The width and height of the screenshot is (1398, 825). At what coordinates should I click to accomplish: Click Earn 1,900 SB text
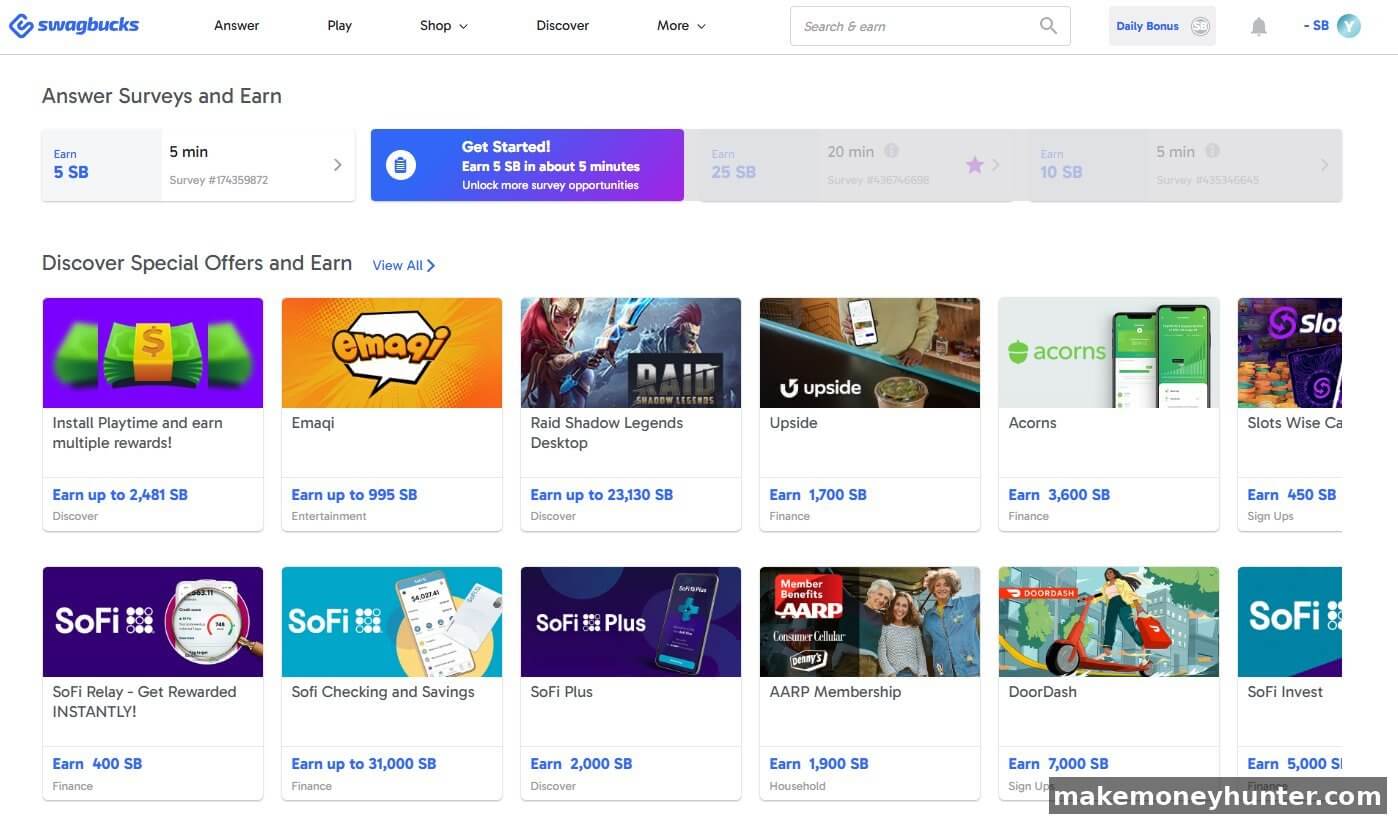point(819,764)
